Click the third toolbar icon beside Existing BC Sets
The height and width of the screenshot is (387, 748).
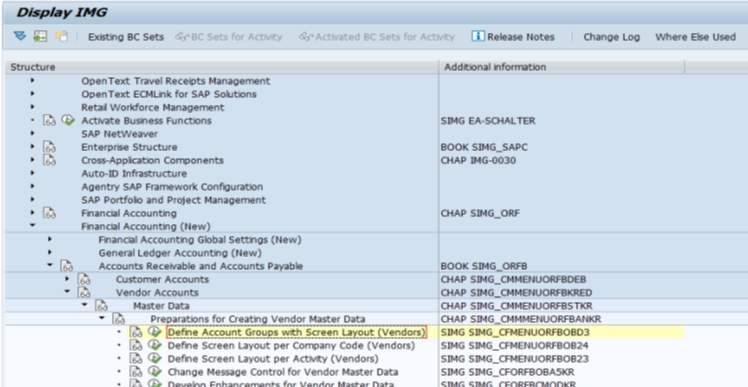tap(62, 36)
